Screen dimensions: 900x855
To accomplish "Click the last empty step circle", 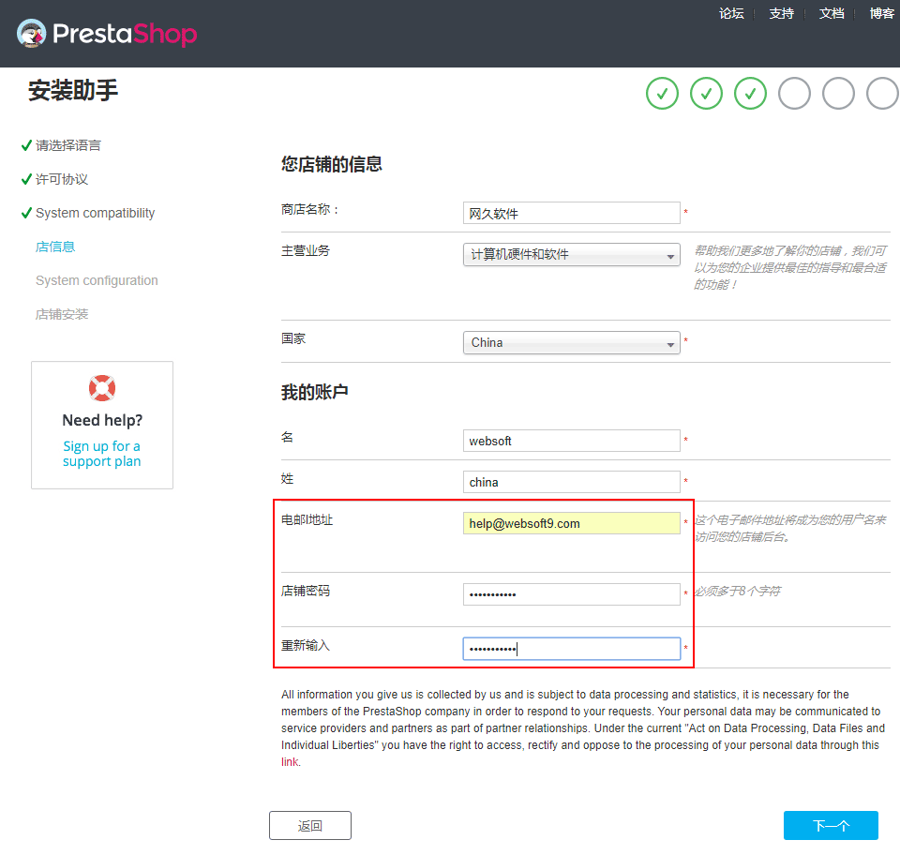I will (882, 93).
